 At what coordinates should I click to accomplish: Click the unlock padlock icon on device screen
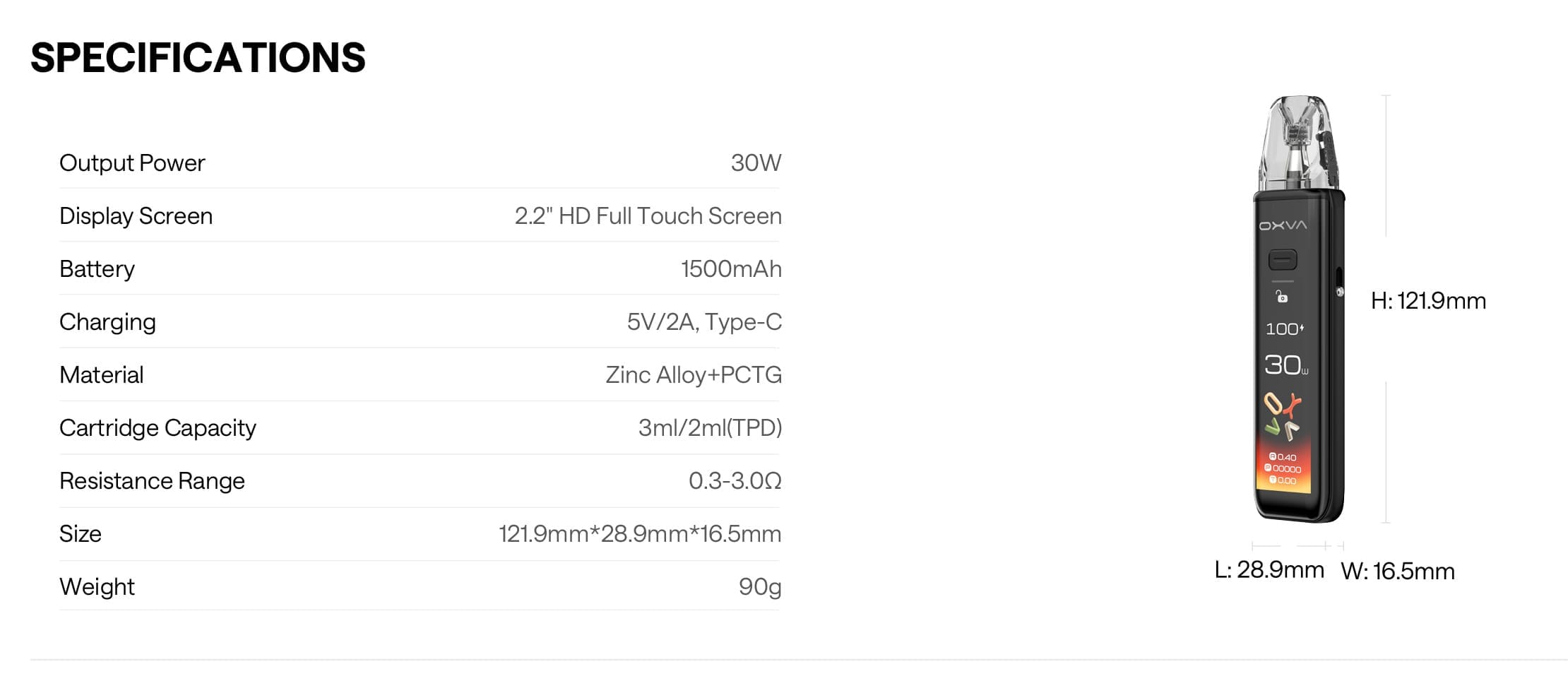[x=1282, y=297]
